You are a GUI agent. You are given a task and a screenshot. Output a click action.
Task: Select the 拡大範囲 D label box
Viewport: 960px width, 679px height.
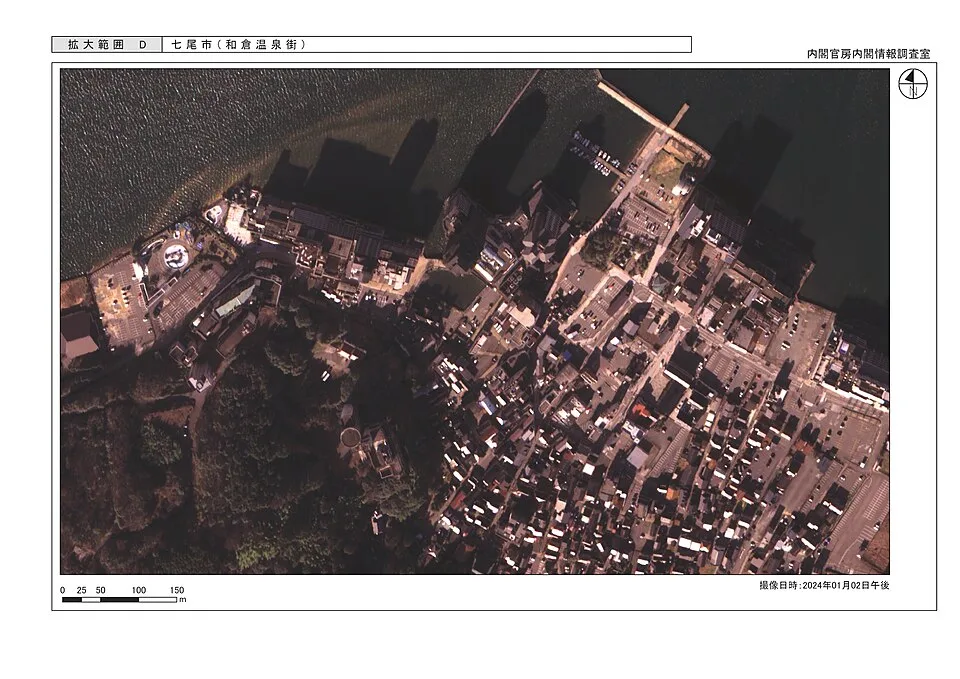[107, 45]
